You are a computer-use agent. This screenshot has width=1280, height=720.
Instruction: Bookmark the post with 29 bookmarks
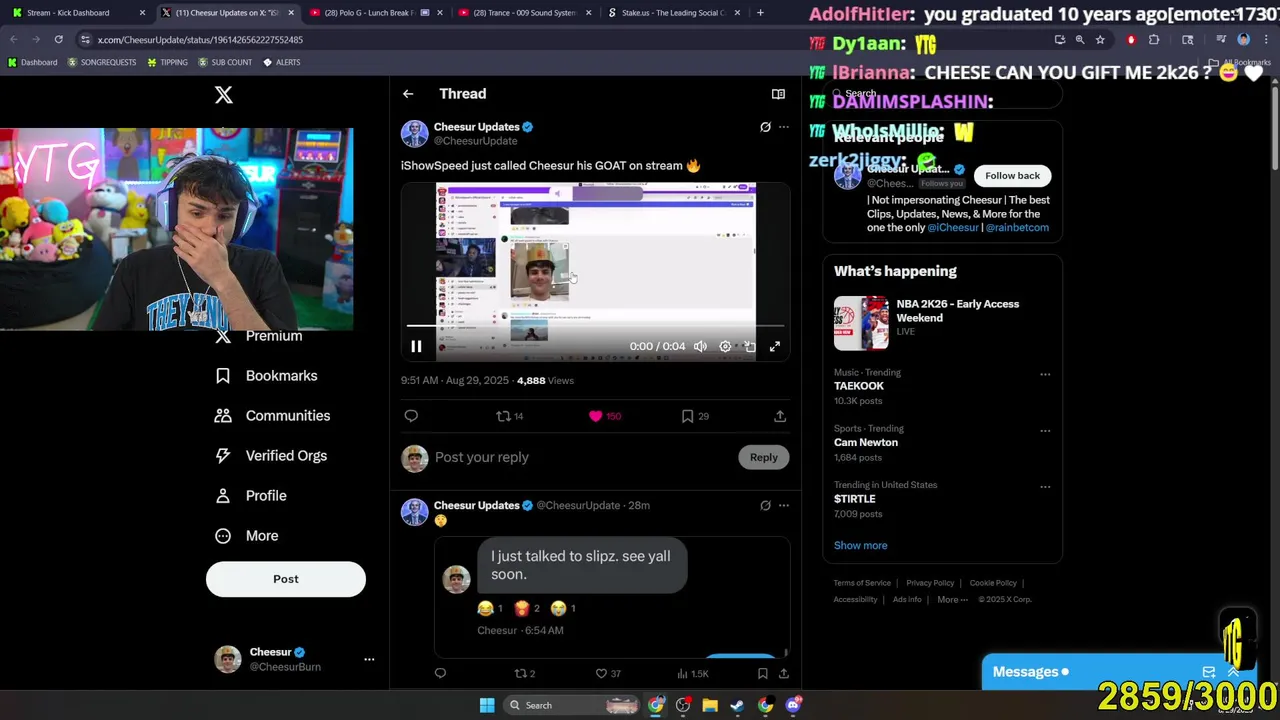pyautogui.click(x=695, y=416)
